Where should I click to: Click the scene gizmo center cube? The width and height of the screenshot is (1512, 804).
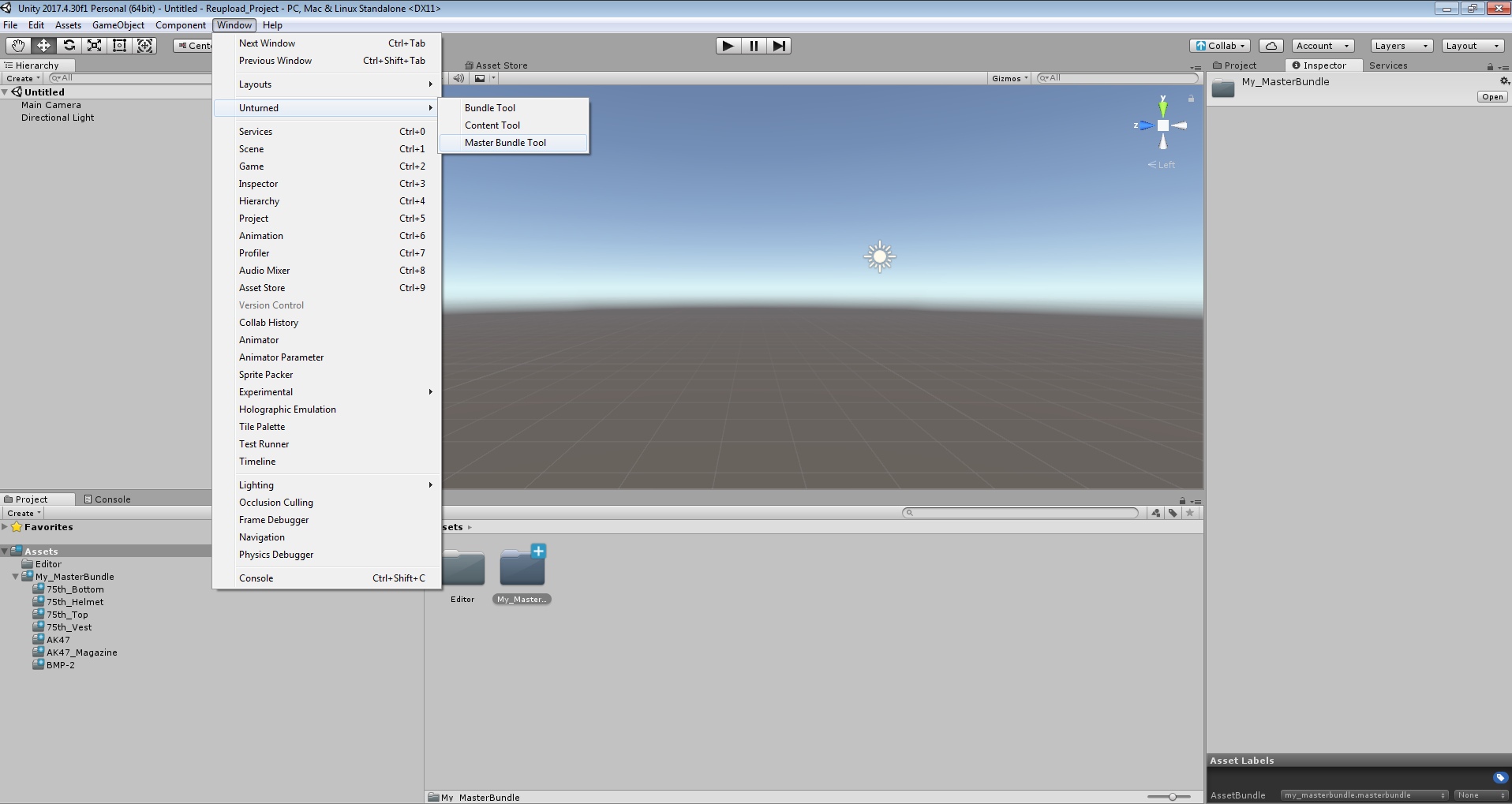tap(1162, 125)
